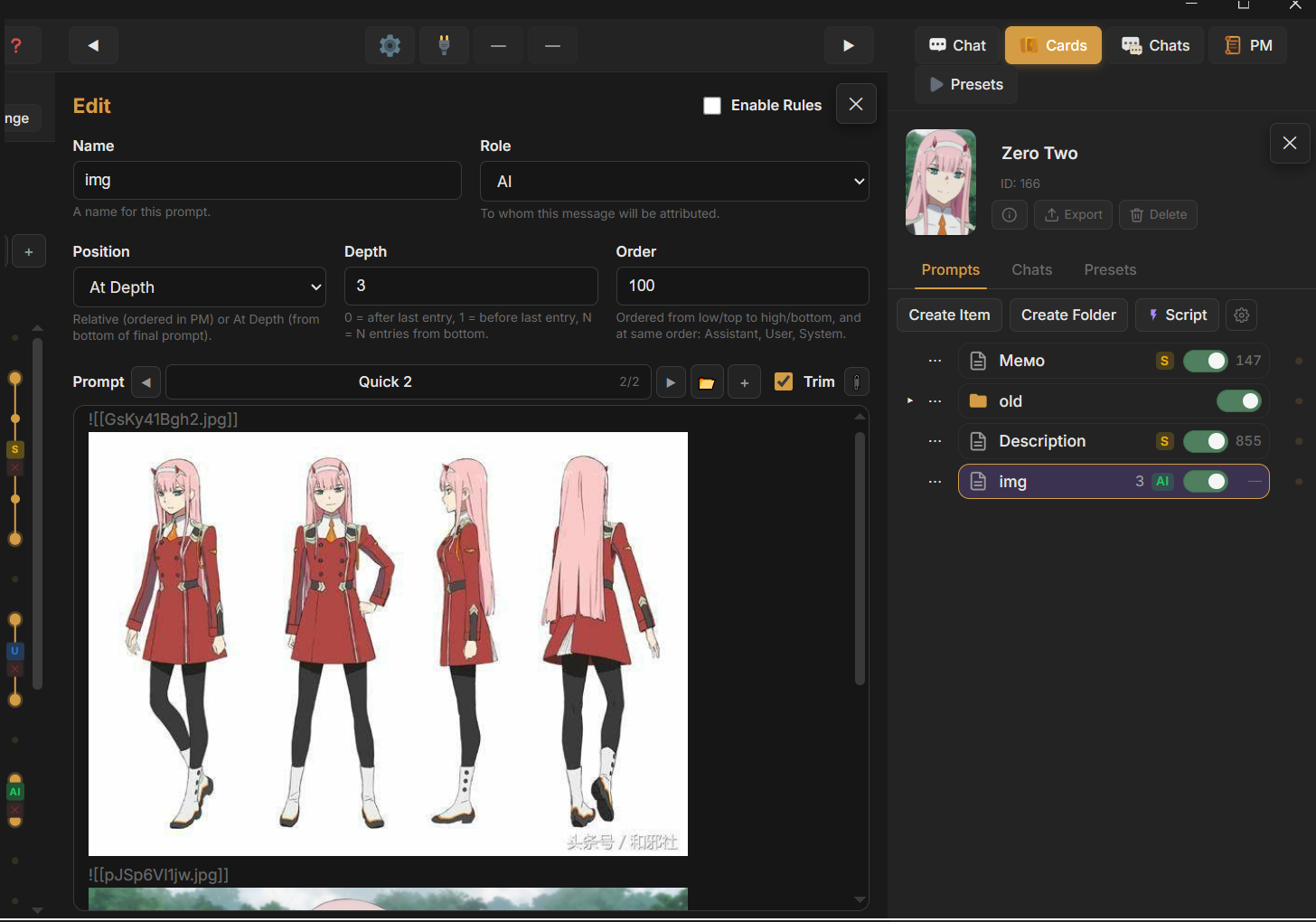Click the plug connection icon in toolbar
The width and height of the screenshot is (1316, 922).
pyautogui.click(x=444, y=45)
